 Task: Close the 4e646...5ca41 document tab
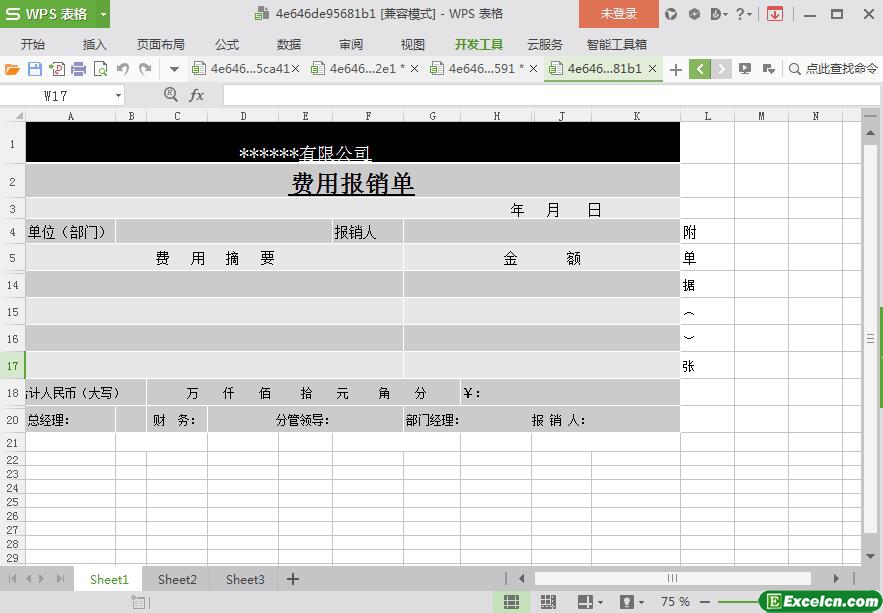tap(295, 69)
